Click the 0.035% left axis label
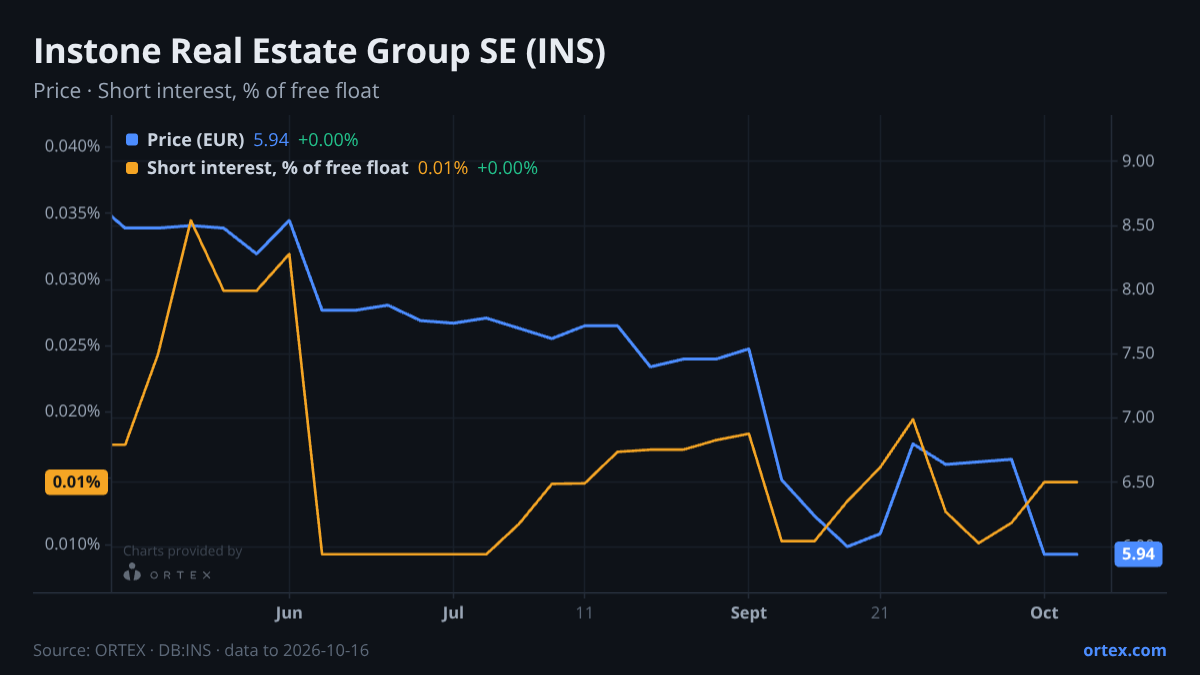Screen dimensions: 1200x675 (73, 213)
